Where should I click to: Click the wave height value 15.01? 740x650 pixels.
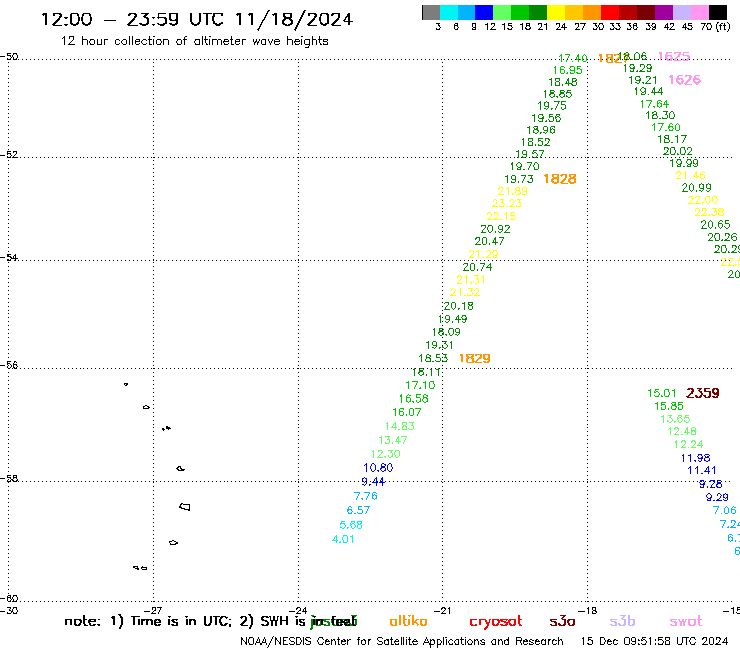click(662, 393)
